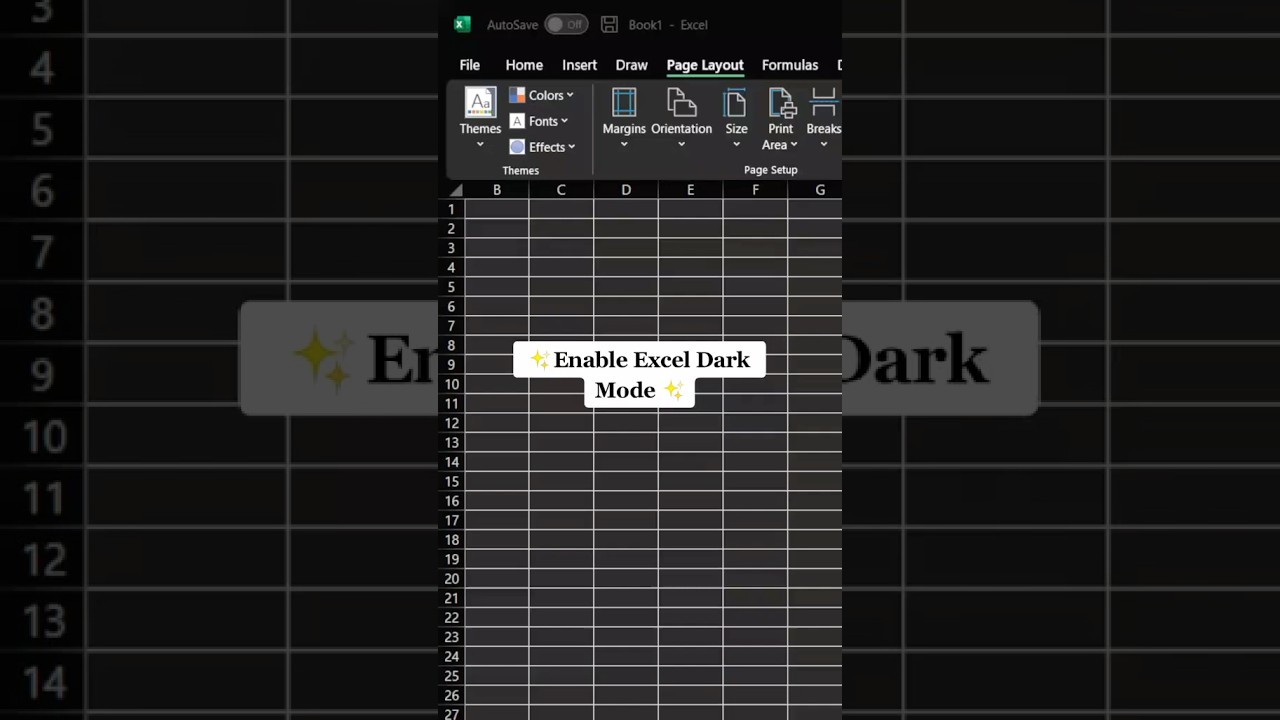
Task: Expand the Effects dropdown chevron
Action: (571, 147)
